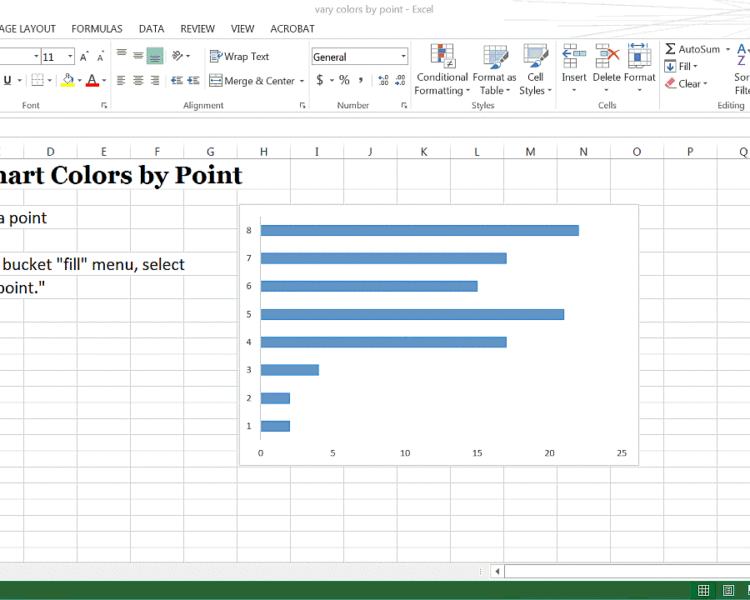Open the REVIEW ribbon tab
The image size is (750, 600).
(197, 29)
